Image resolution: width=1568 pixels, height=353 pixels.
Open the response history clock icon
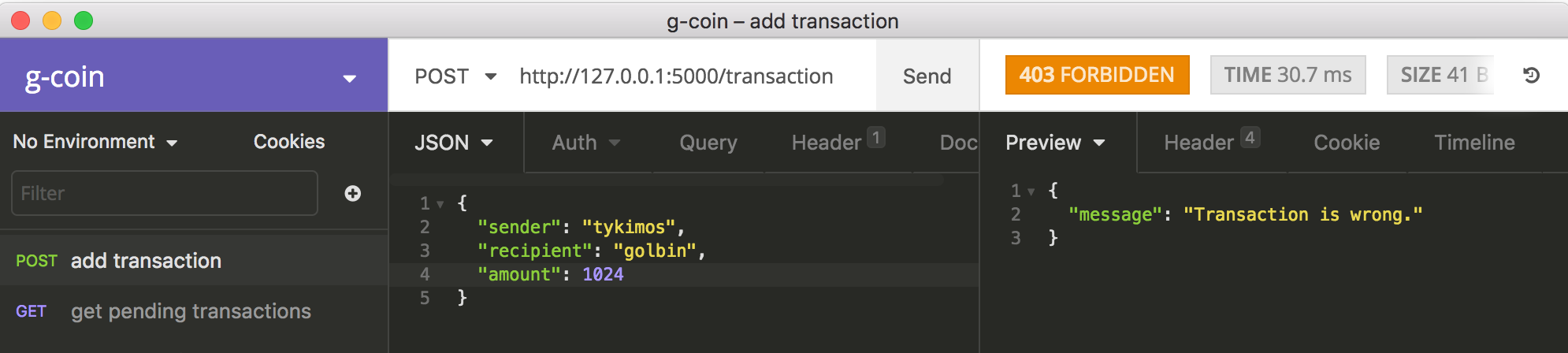coord(1532,76)
